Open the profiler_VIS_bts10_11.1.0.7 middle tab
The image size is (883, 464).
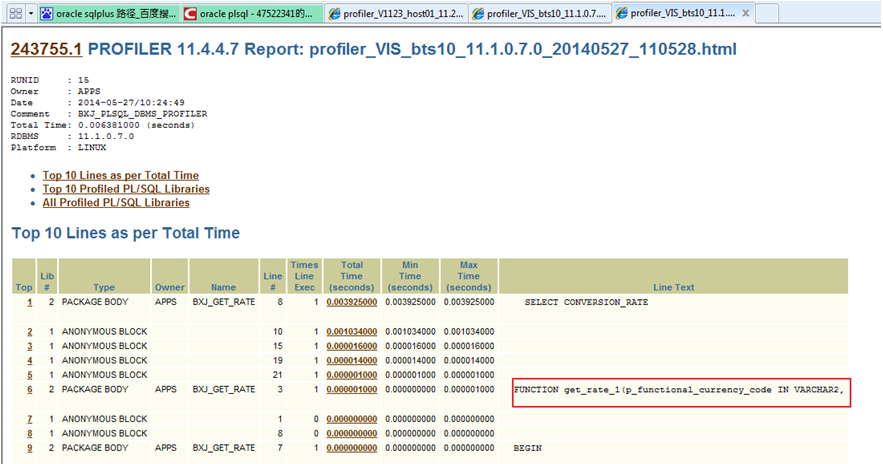click(x=541, y=14)
